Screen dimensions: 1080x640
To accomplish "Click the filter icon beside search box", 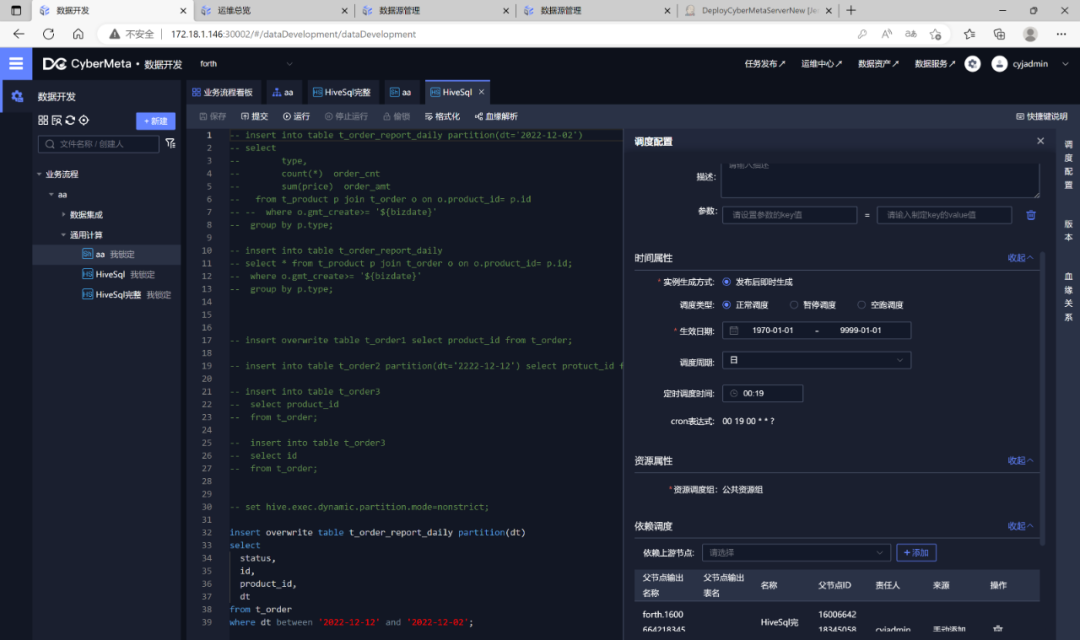I will pyautogui.click(x=170, y=143).
